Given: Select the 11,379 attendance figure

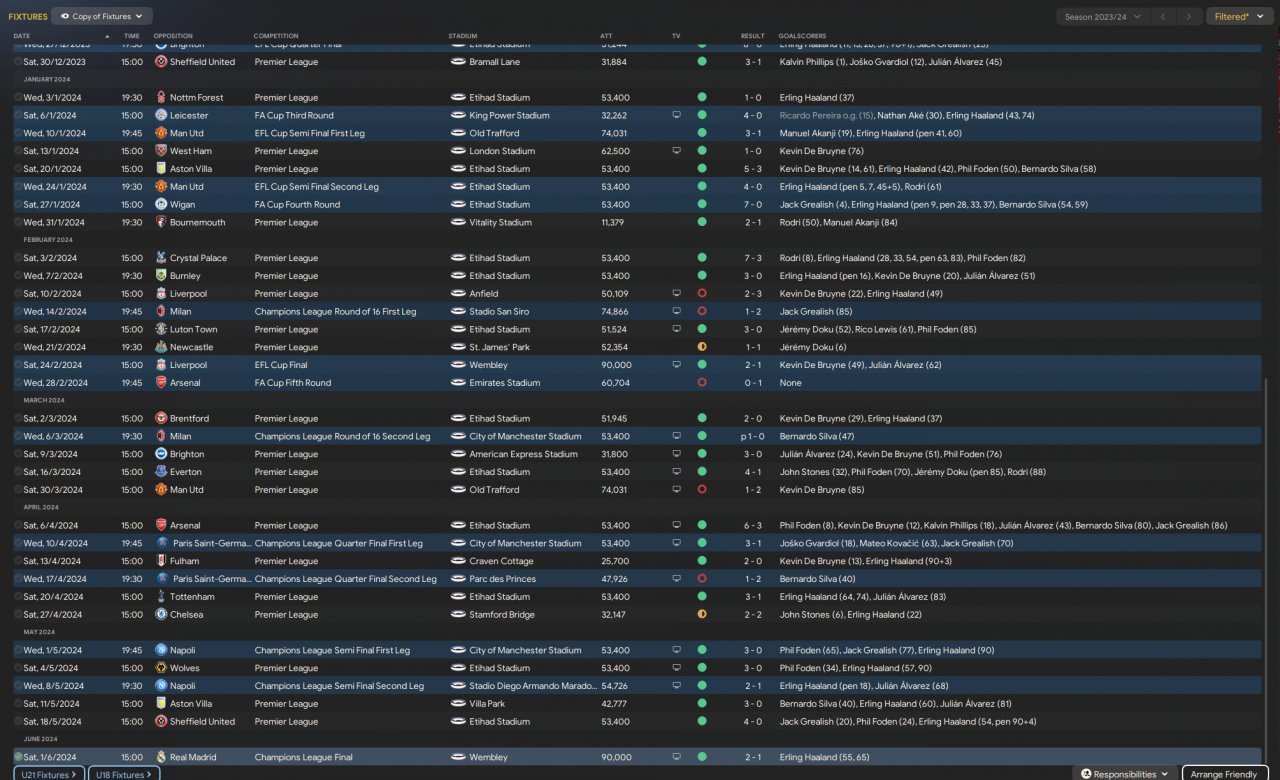Looking at the screenshot, I should point(615,223).
